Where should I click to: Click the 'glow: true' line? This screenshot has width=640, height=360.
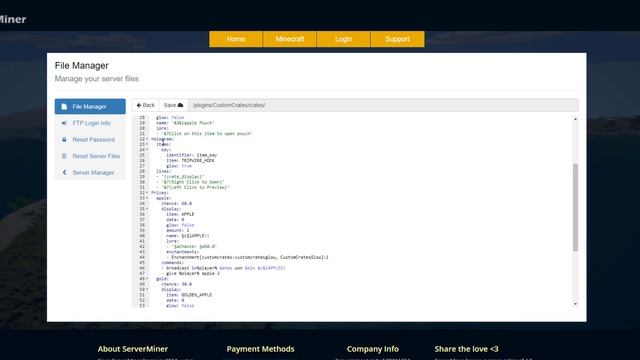[x=179, y=166]
